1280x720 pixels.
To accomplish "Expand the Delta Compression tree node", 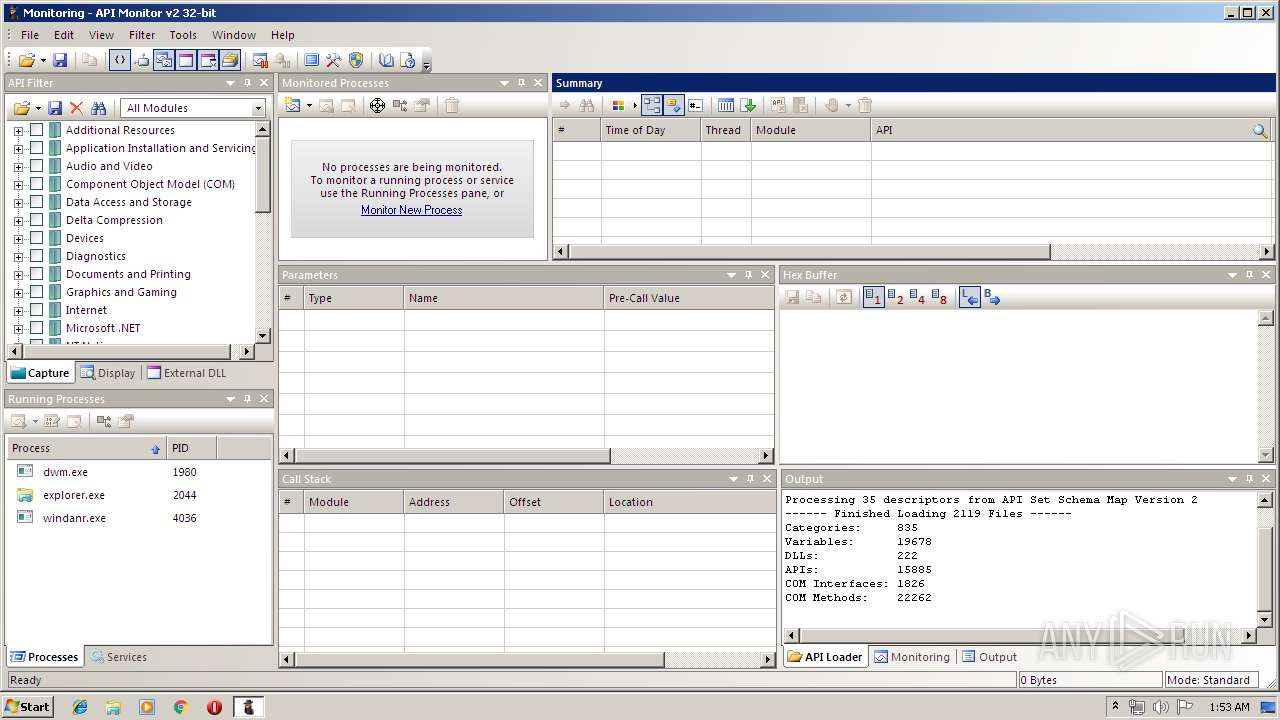I will point(18,220).
